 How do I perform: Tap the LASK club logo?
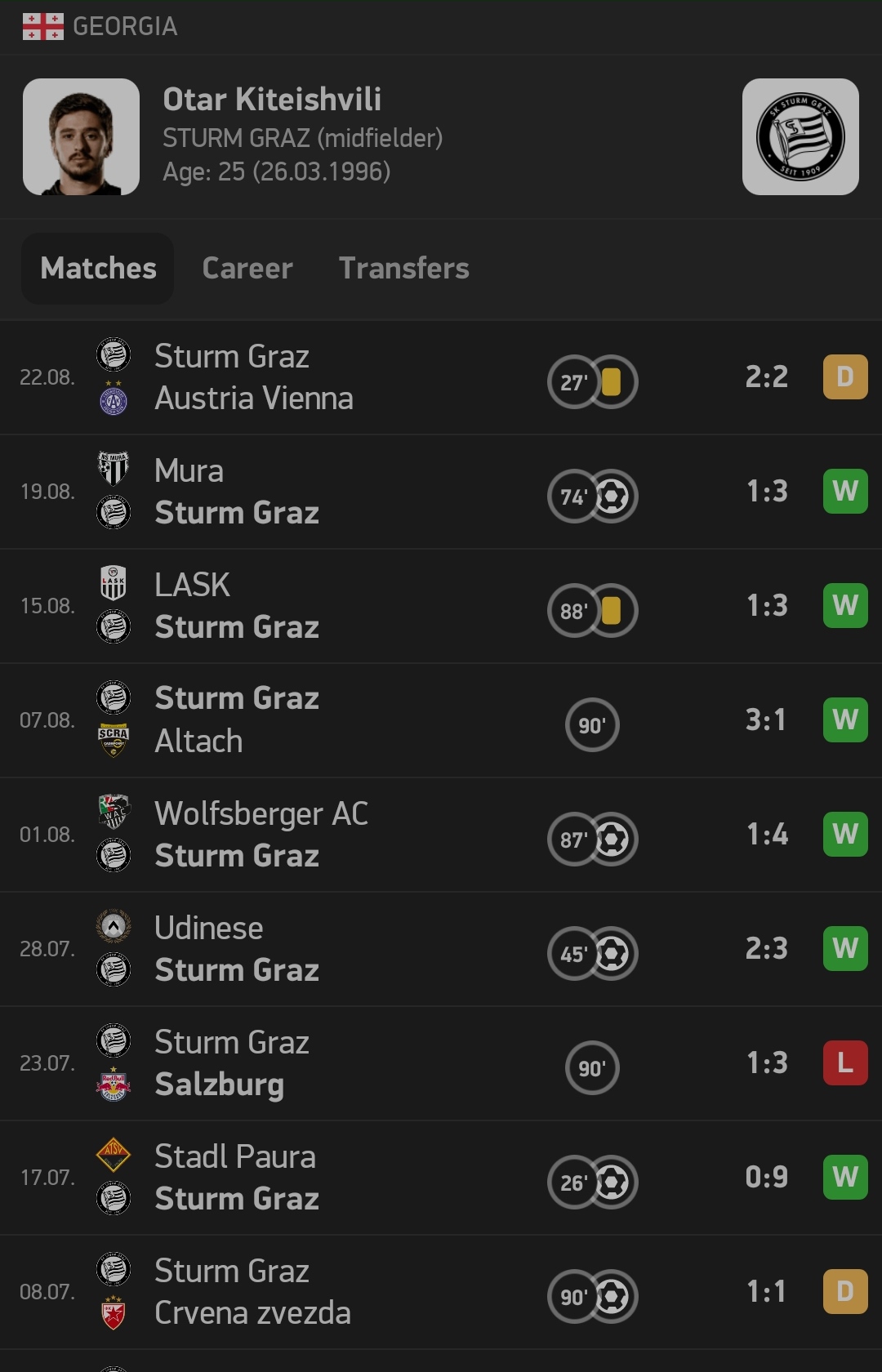[114, 583]
